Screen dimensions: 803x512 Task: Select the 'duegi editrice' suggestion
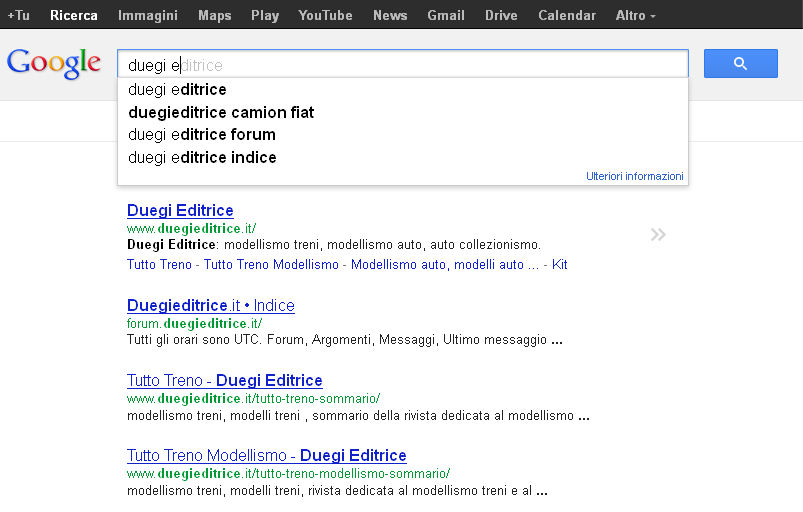[x=178, y=90]
